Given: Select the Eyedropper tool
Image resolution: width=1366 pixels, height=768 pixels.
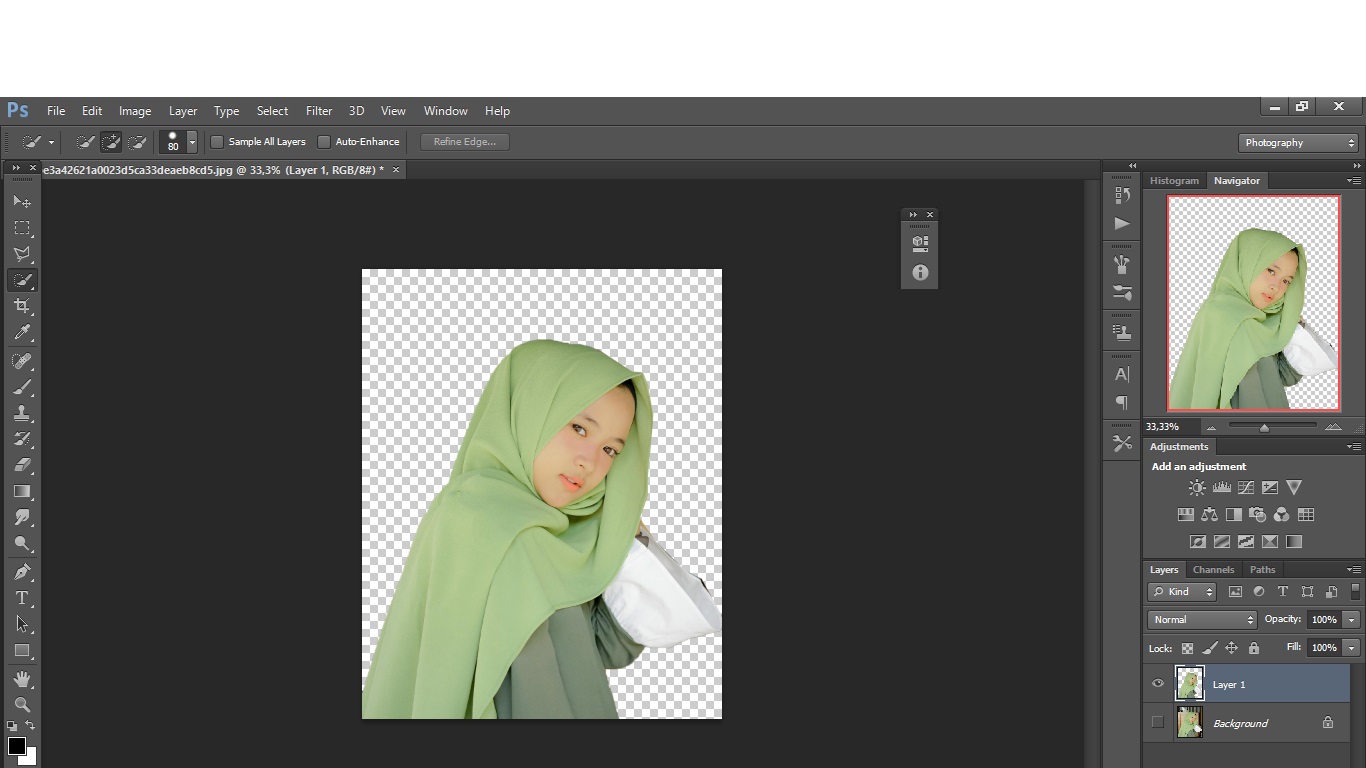Looking at the screenshot, I should click(x=22, y=332).
